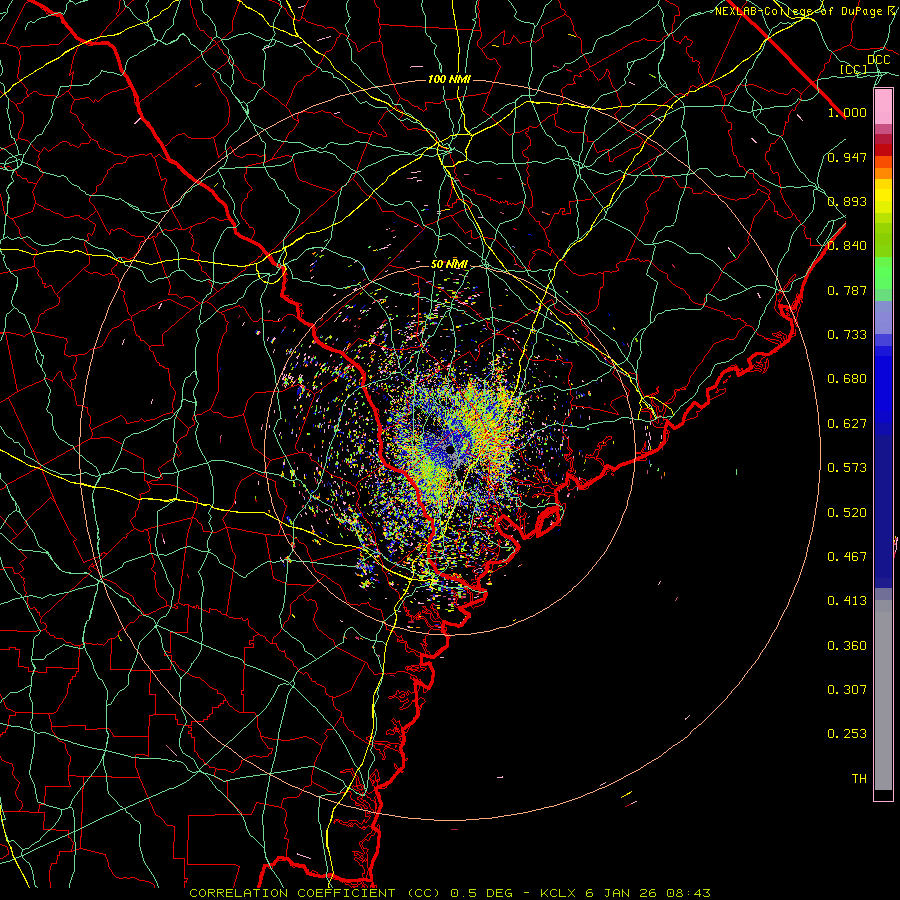Click the 0.733 scale value
Viewport: 900px width, 900px height.
[x=847, y=335]
